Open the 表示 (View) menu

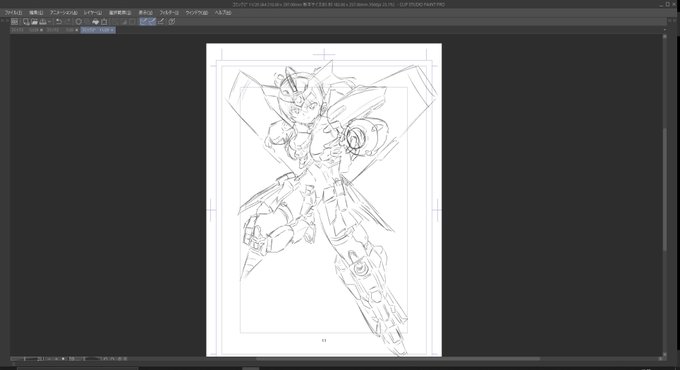click(x=145, y=13)
